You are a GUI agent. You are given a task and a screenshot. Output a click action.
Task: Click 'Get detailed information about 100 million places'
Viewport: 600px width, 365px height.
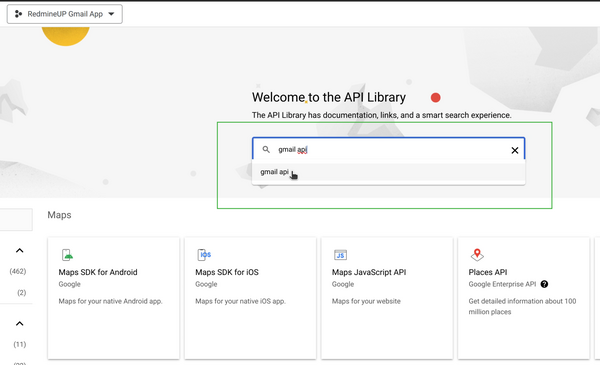coord(522,306)
